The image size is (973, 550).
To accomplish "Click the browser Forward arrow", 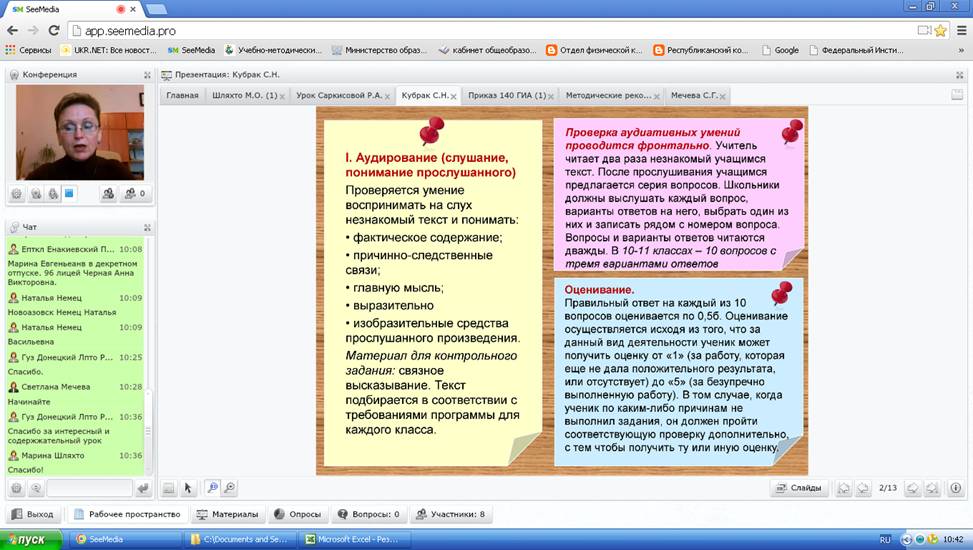I will [x=33, y=30].
